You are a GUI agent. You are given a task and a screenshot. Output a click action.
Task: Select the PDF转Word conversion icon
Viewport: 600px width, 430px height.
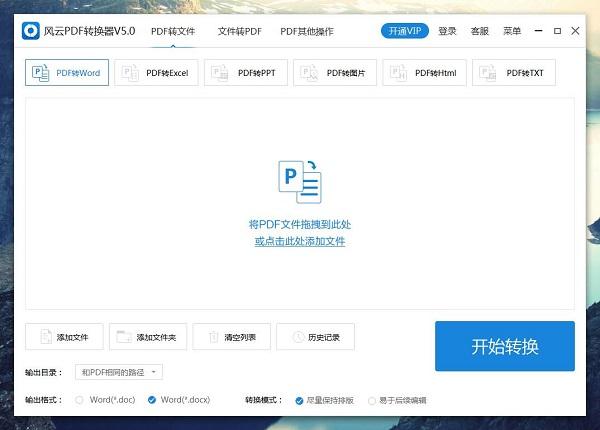coord(41,73)
